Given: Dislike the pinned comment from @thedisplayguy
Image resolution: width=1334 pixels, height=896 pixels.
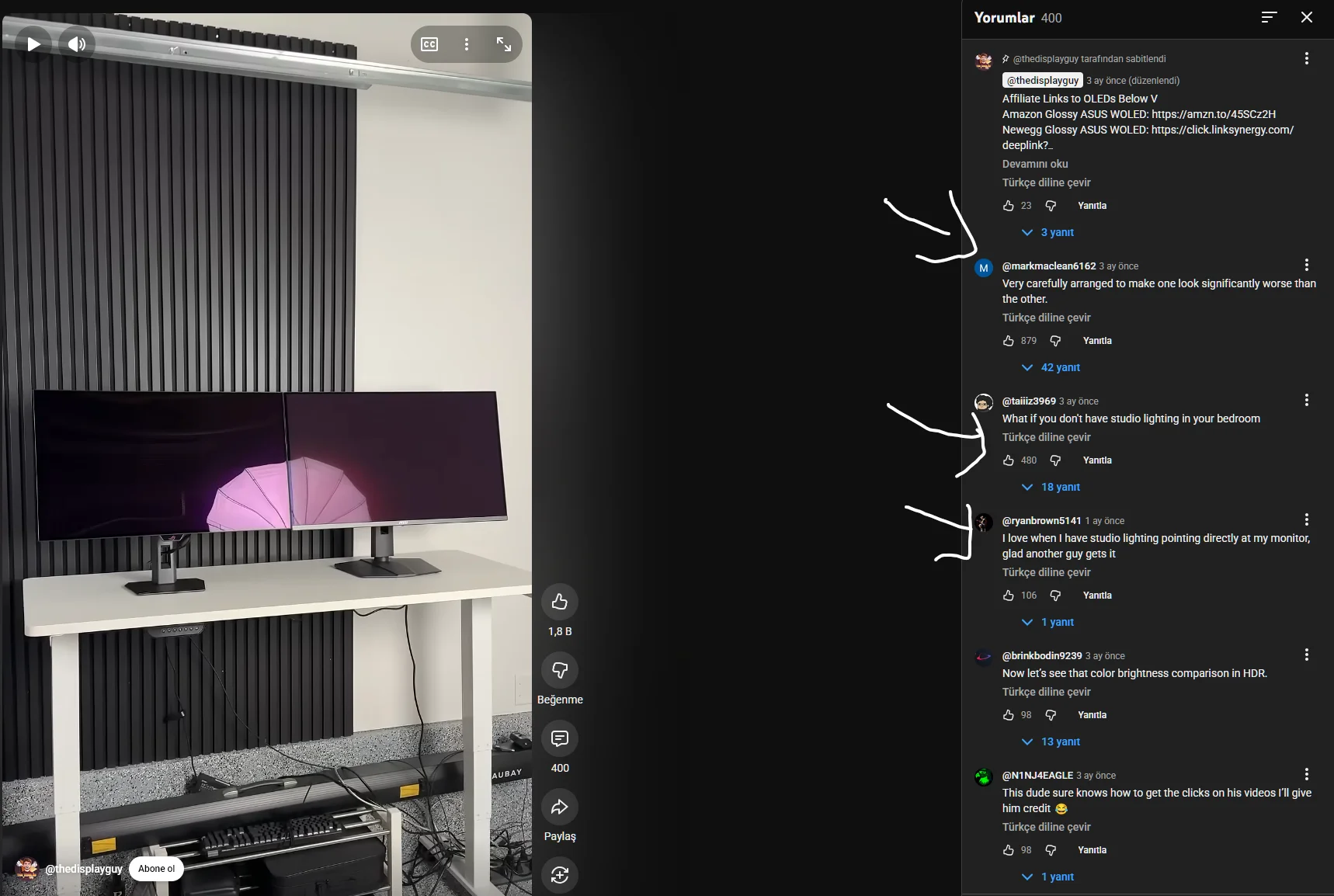Looking at the screenshot, I should (x=1051, y=206).
